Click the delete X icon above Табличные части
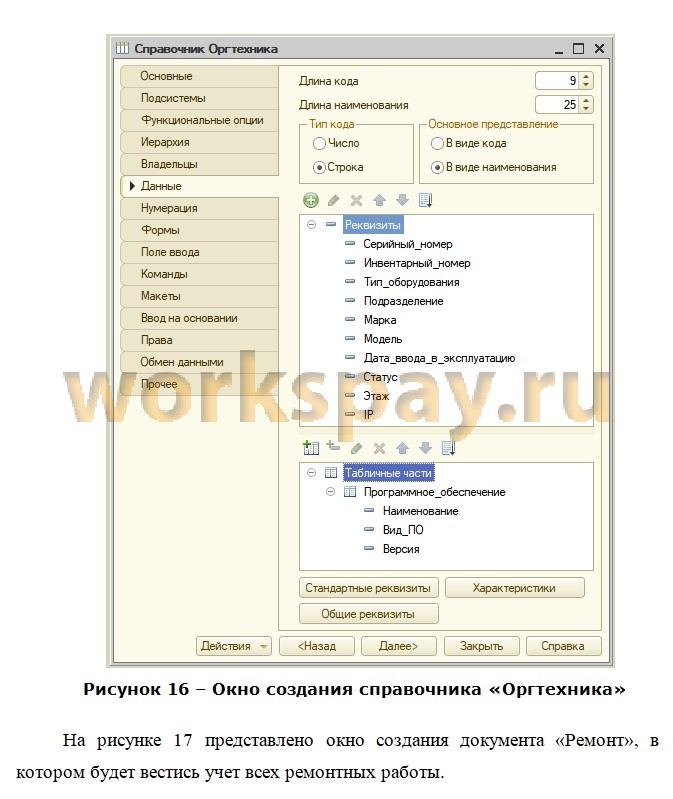 pyautogui.click(x=379, y=448)
